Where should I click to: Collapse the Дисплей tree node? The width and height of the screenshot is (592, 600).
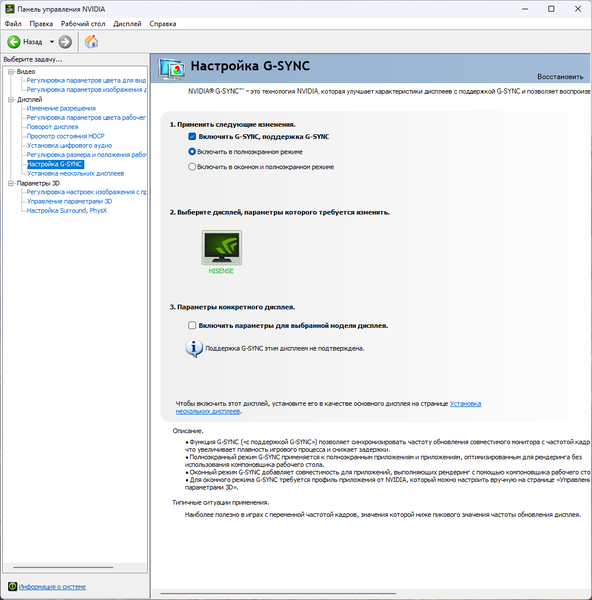(x=11, y=99)
